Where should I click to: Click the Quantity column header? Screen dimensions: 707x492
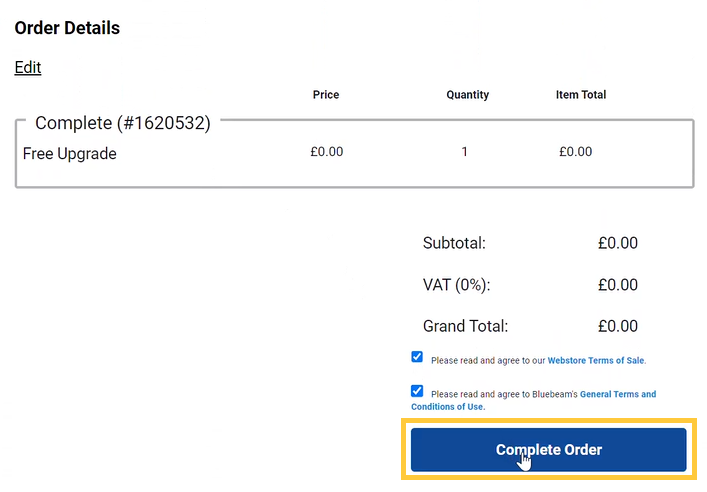coord(468,95)
